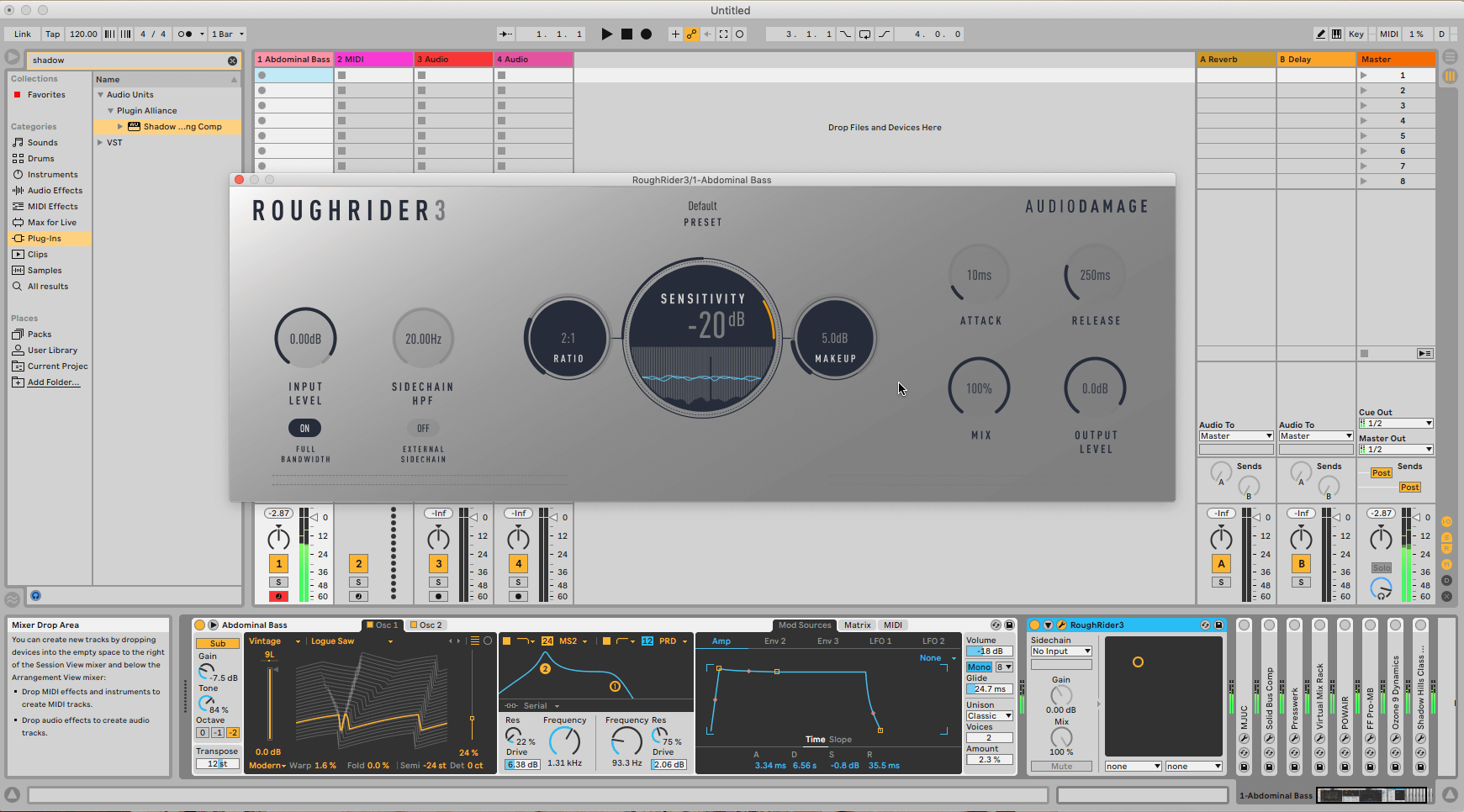Open the Cue Out dropdown

1396,424
